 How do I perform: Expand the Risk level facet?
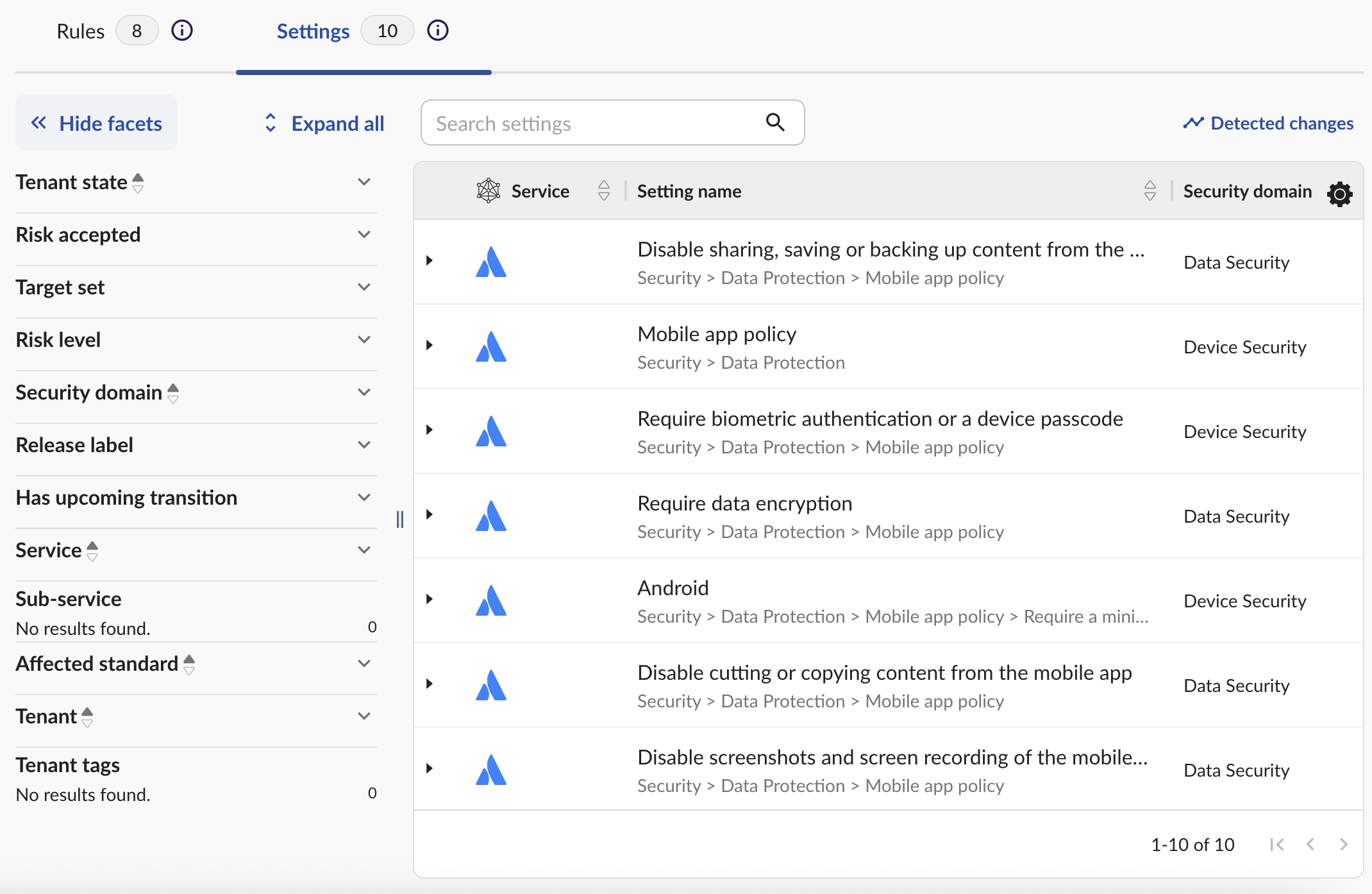pyautogui.click(x=364, y=340)
